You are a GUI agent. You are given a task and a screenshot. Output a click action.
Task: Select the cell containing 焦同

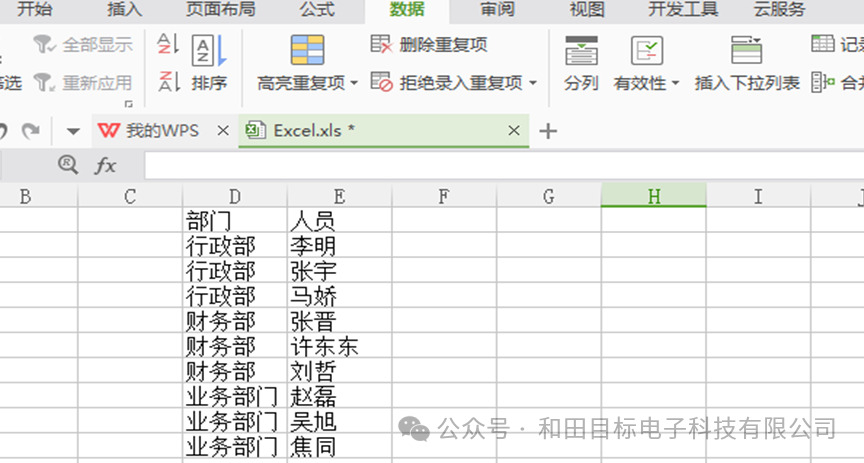pyautogui.click(x=339, y=445)
